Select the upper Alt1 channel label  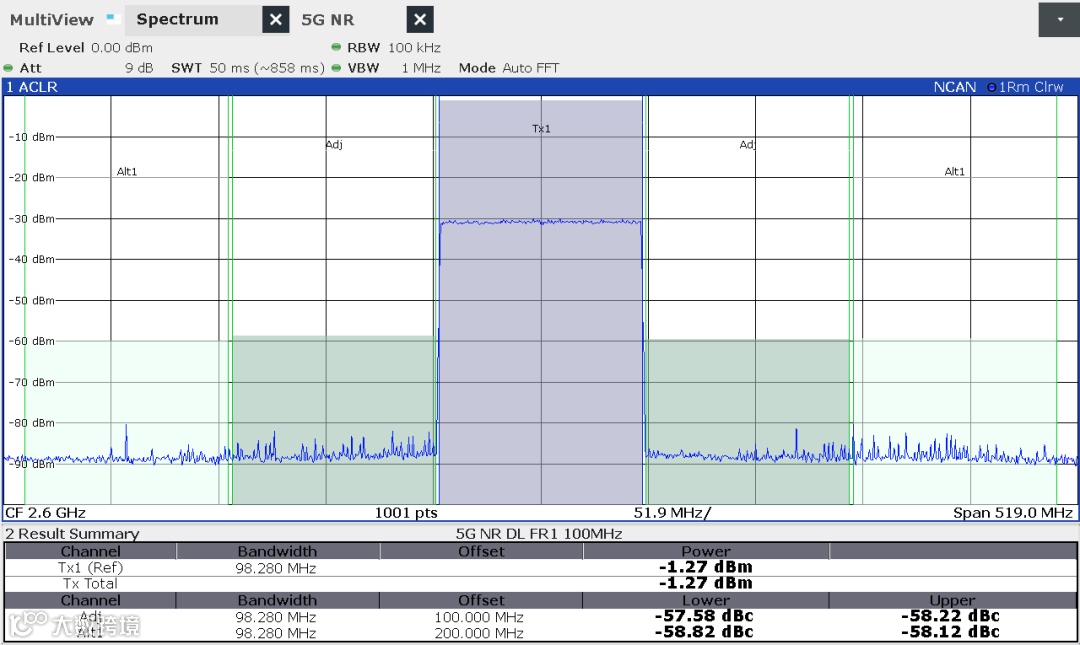point(955,172)
